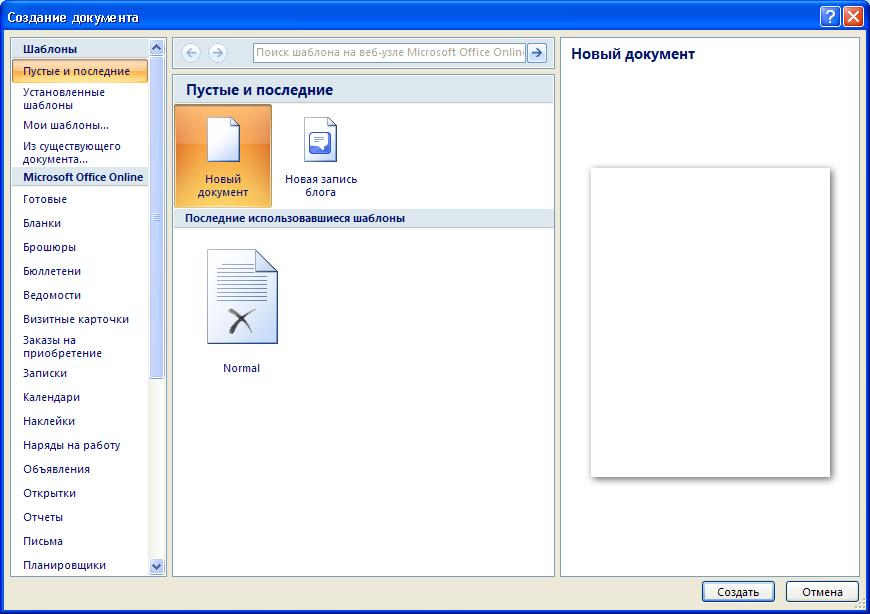Image resolution: width=870 pixels, height=614 pixels.
Task: Click the Шаблоны header
Action: [80, 49]
